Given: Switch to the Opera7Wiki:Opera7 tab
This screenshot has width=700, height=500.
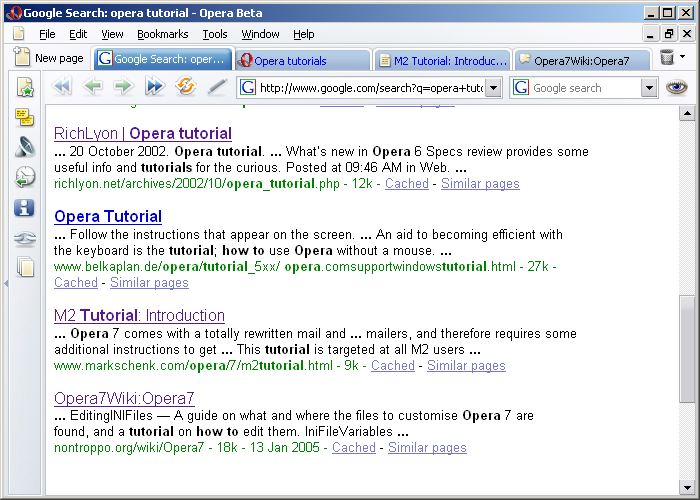Looking at the screenshot, I should pyautogui.click(x=582, y=60).
